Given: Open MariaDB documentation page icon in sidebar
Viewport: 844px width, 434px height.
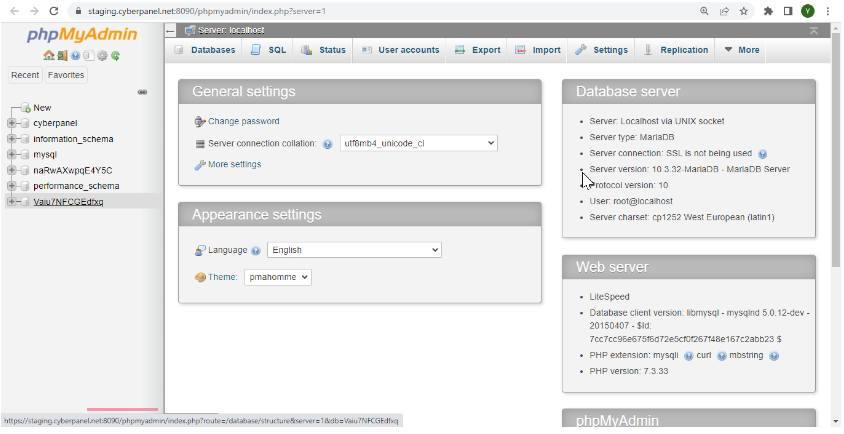Looking at the screenshot, I should coord(89,55).
